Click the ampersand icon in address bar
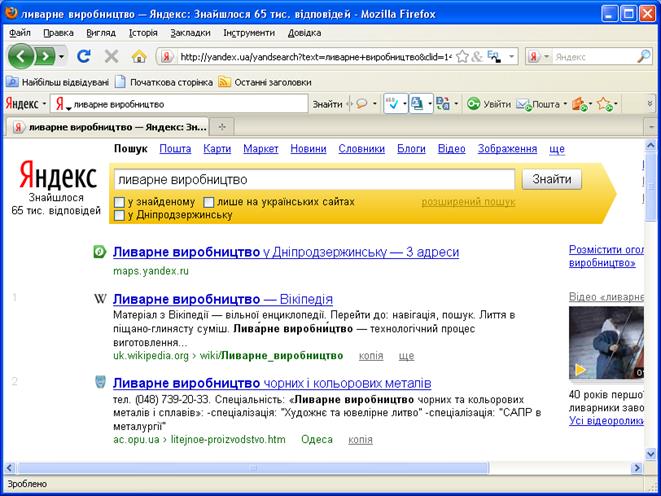661x496 pixels. 477,56
